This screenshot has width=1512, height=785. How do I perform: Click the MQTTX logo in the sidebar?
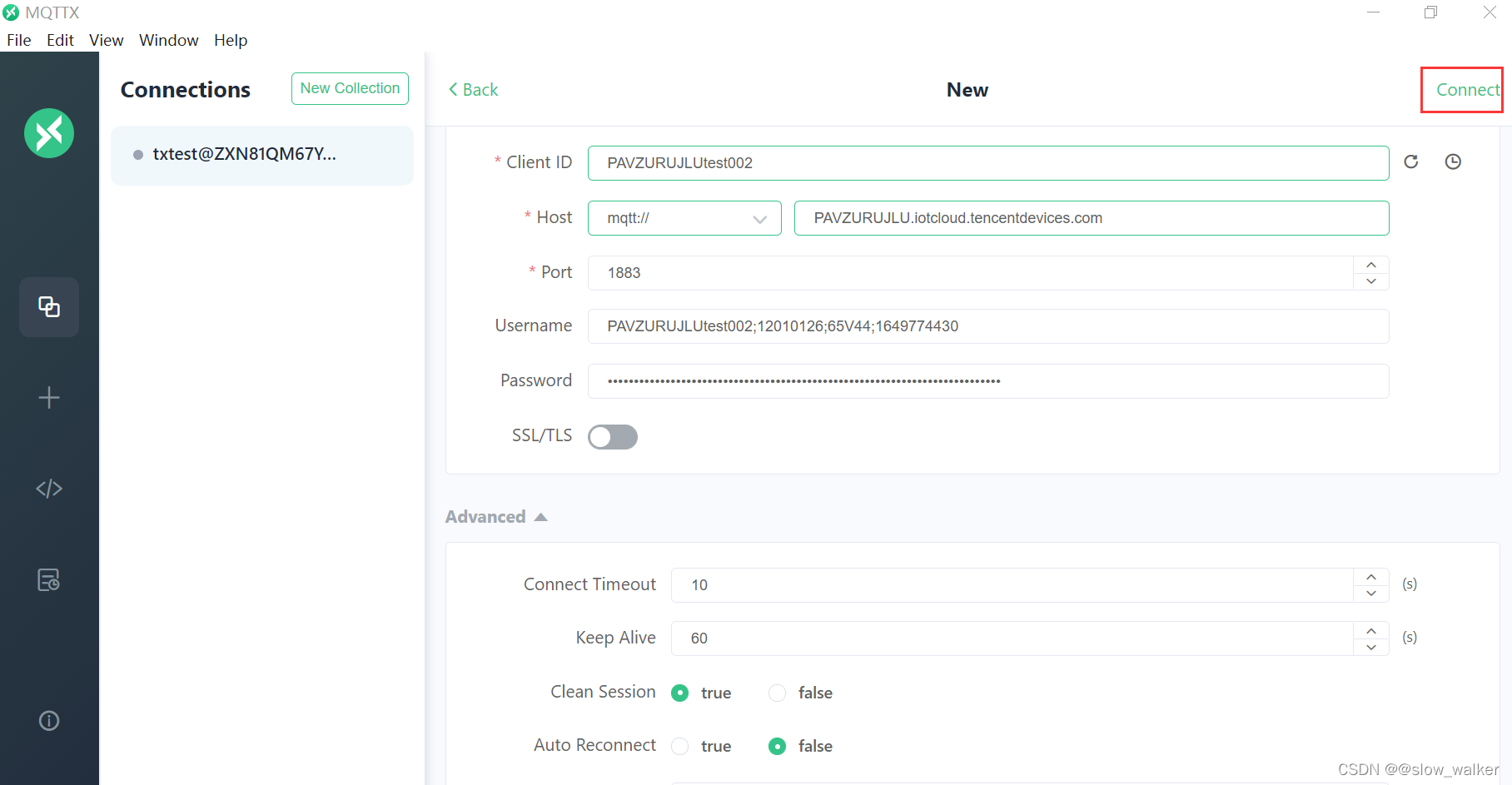49,133
